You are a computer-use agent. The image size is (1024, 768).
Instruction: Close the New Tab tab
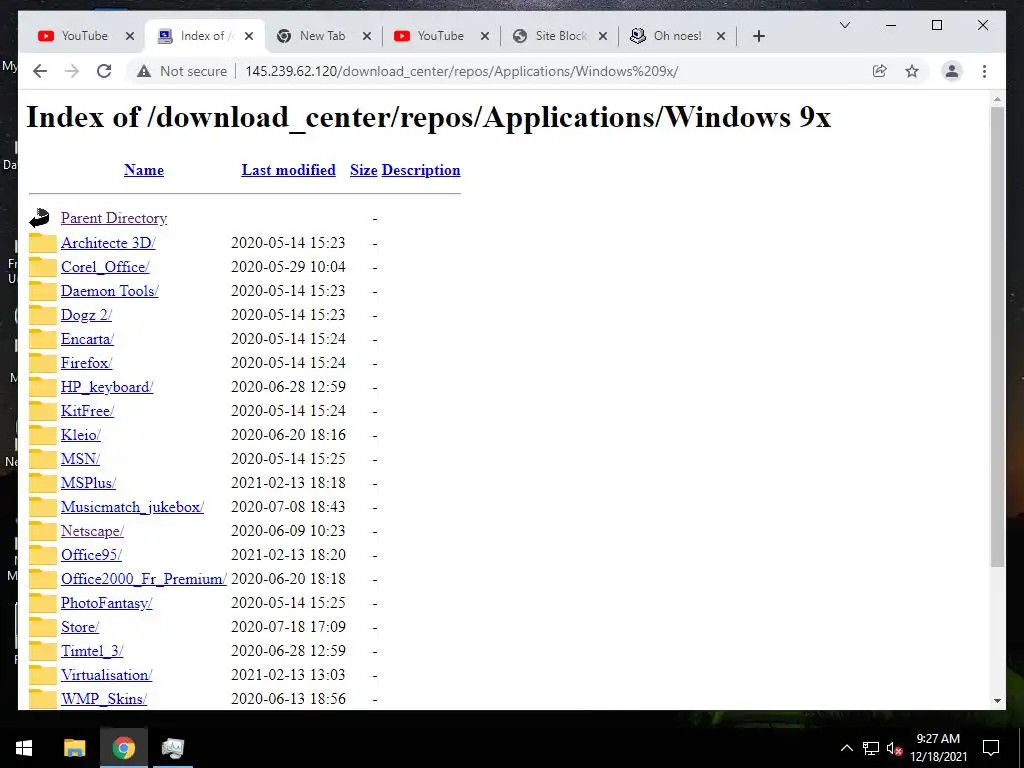pos(367,36)
